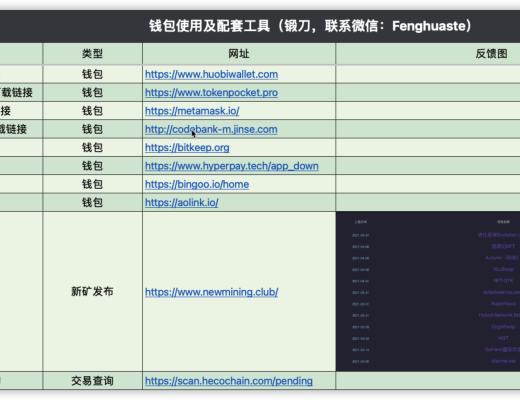
Task: Select the 新矿发布 cell
Action: pyautogui.click(x=92, y=291)
